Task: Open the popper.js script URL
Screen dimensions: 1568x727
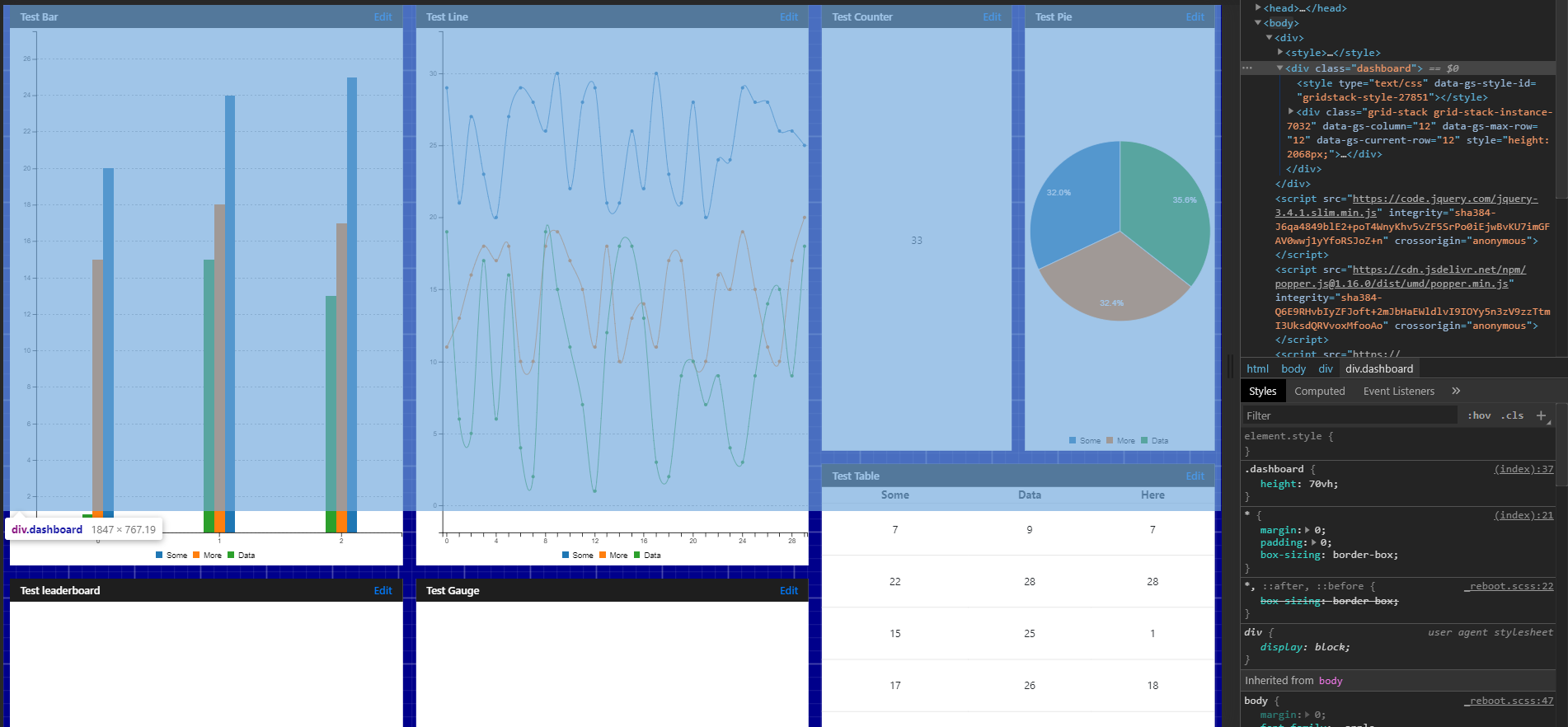Action: tap(1400, 276)
